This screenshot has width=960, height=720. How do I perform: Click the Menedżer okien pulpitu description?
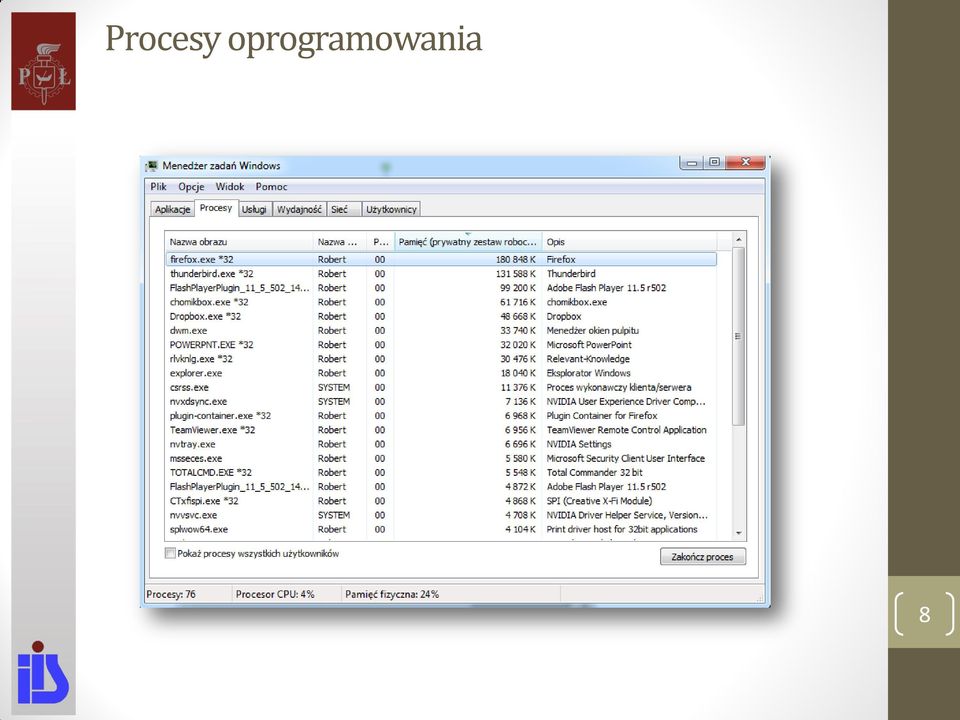tap(593, 331)
